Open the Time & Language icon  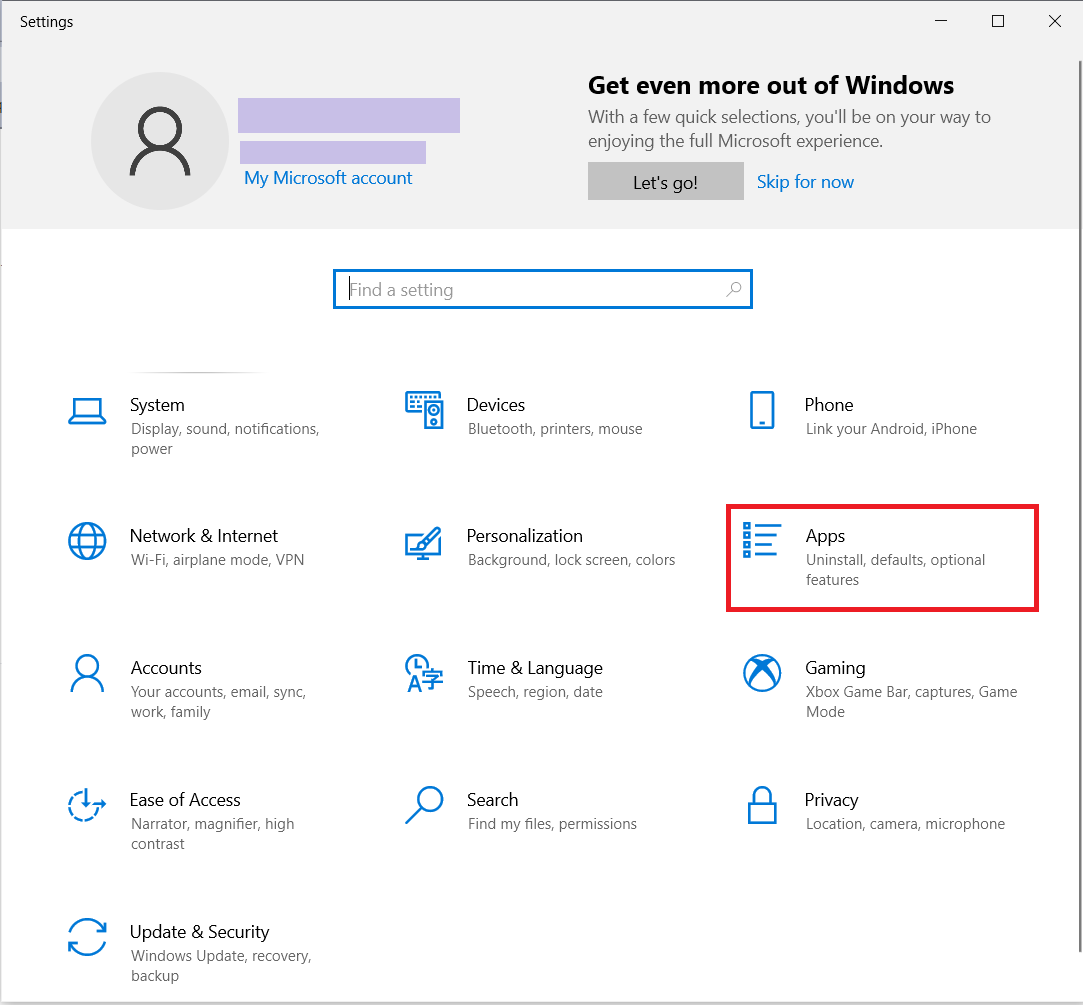(x=423, y=673)
